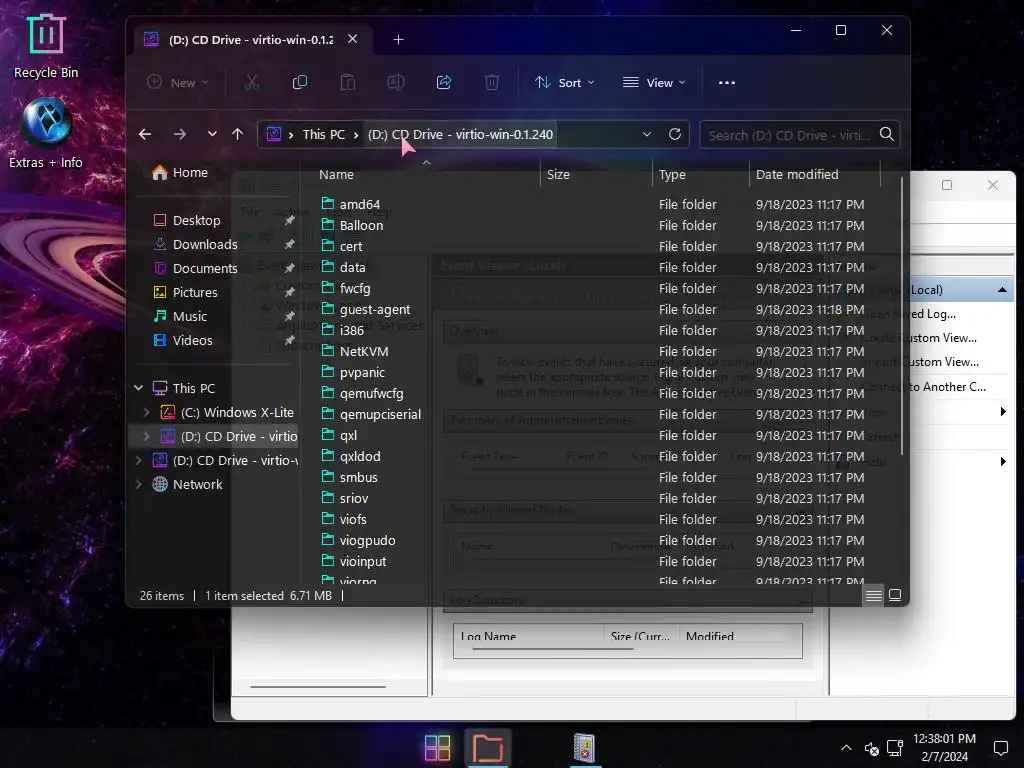The image size is (1024, 768).
Task: Click File Explorer in the taskbar
Action: click(x=488, y=748)
